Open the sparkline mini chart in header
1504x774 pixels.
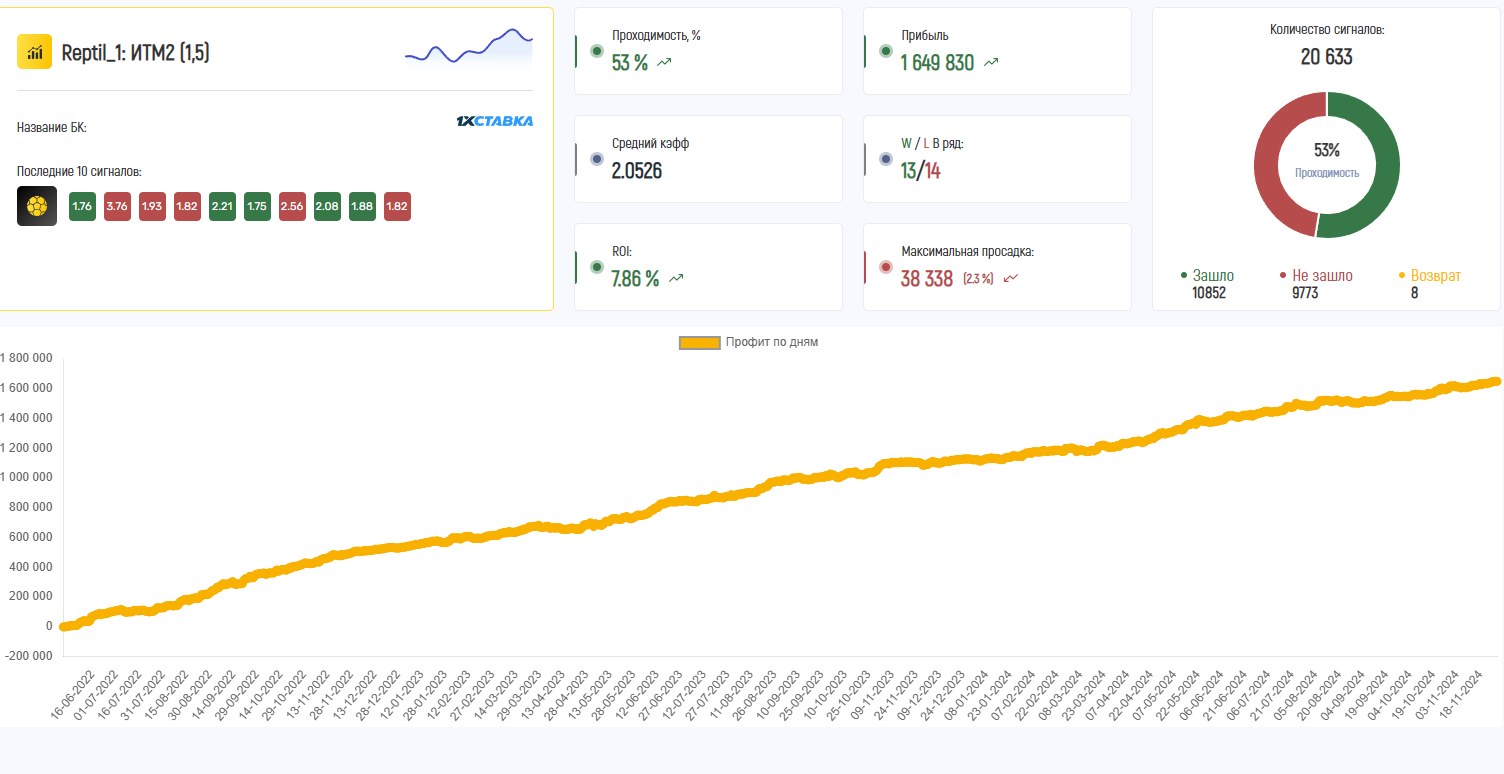pyautogui.click(x=468, y=49)
